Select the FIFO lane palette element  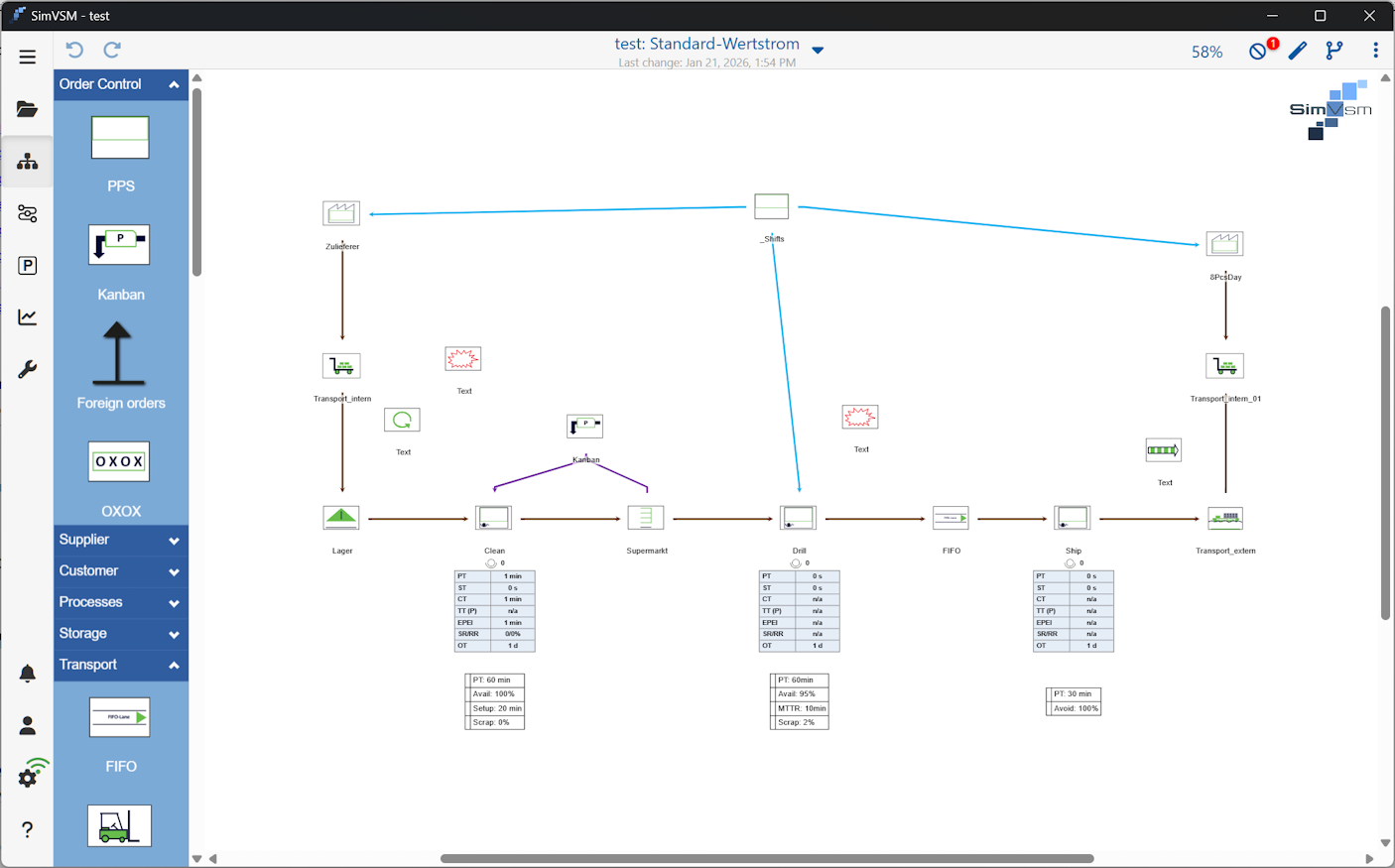coord(120,717)
